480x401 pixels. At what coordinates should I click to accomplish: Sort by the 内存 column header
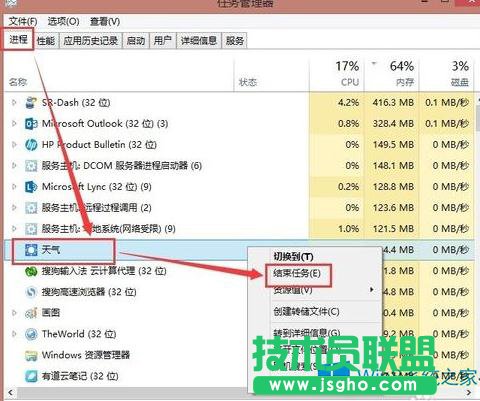pos(404,82)
